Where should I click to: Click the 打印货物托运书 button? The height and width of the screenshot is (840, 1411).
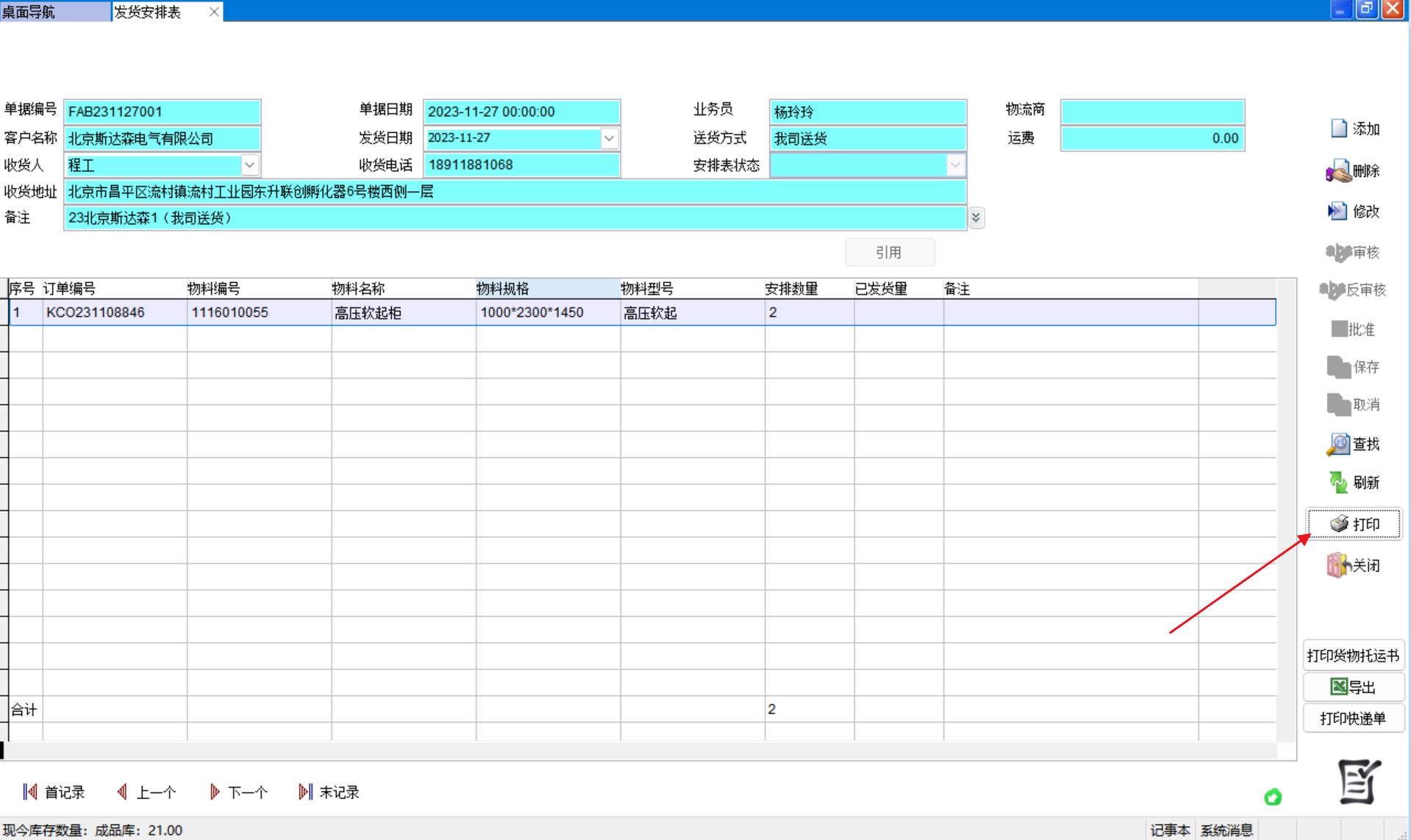click(x=1353, y=656)
